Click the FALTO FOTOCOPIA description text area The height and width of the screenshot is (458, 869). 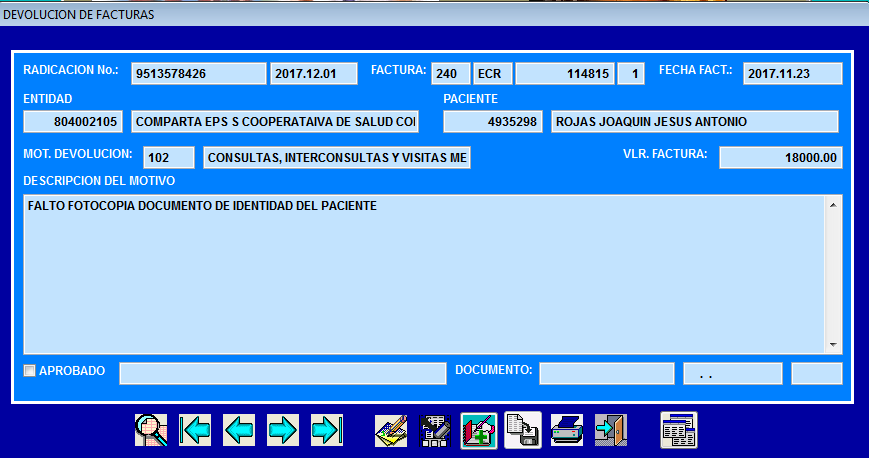pos(425,274)
